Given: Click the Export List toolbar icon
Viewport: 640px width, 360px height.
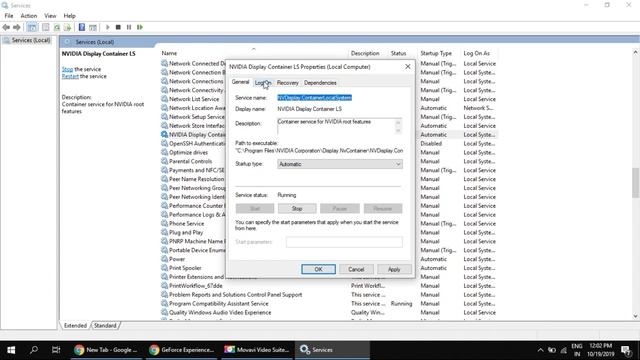Looking at the screenshot, I should (67, 27).
